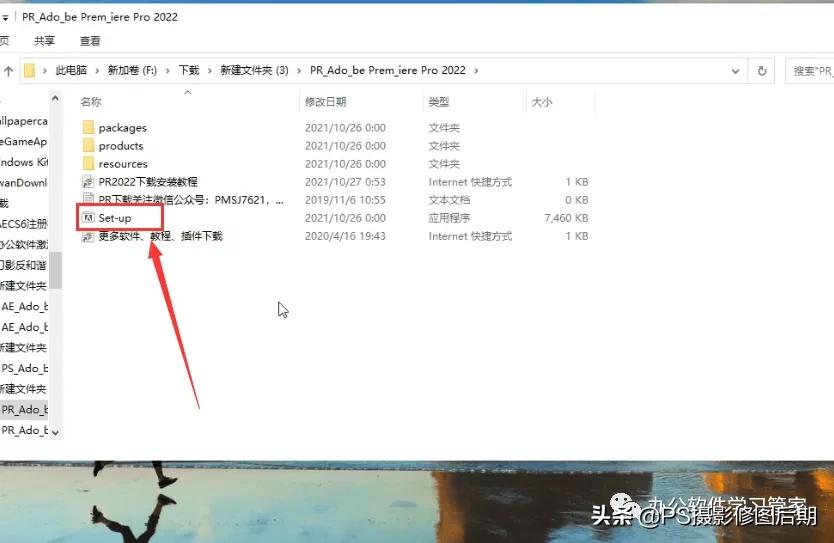The image size is (834, 543).
Task: Click the 文本文档 type value
Action: tap(449, 200)
